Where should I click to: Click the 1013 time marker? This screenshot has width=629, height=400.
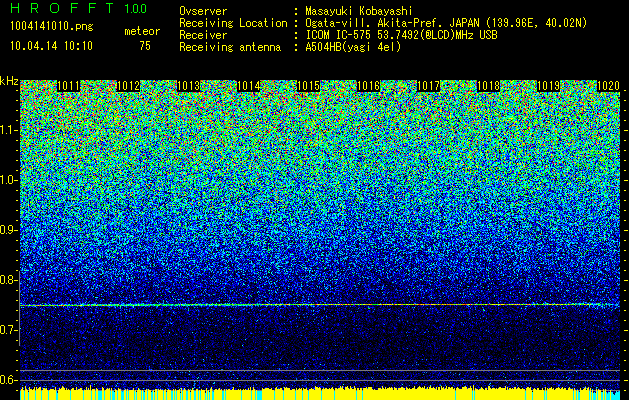[x=189, y=86]
